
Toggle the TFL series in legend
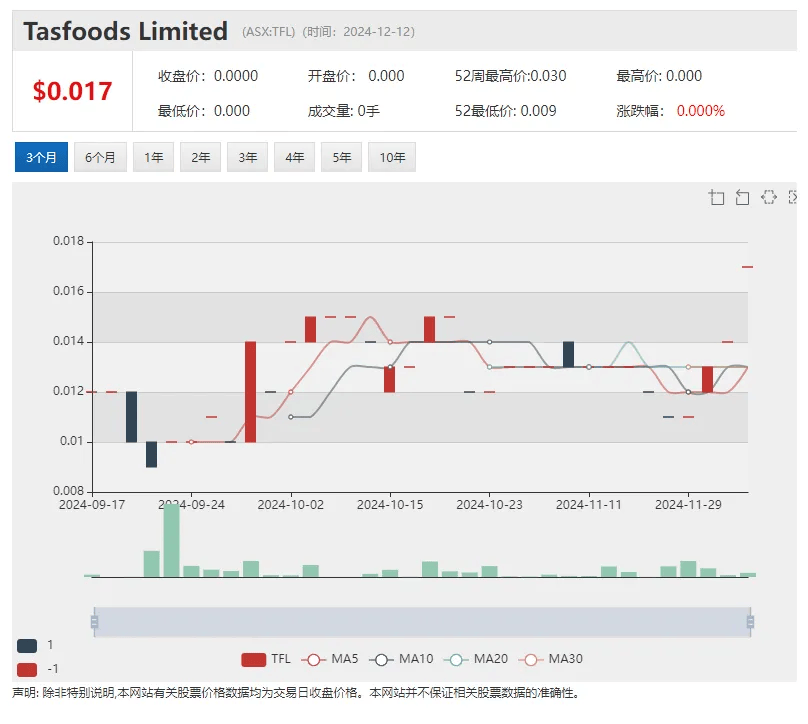point(267,659)
